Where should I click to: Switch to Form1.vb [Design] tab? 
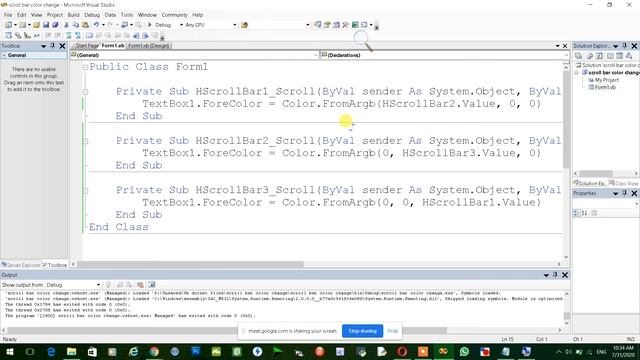[x=149, y=46]
